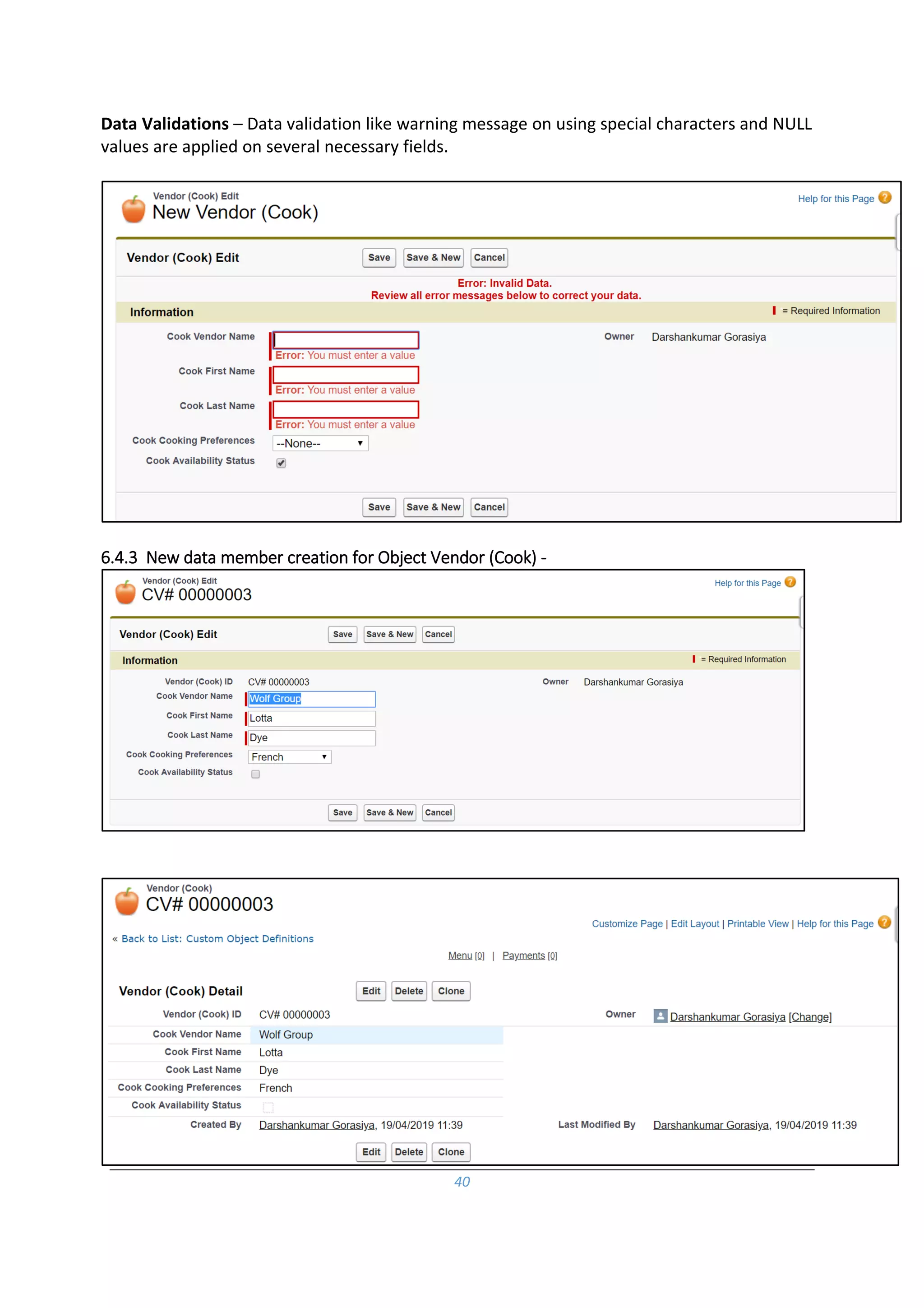
Task: Open the Edit Layout link
Action: 695,923
